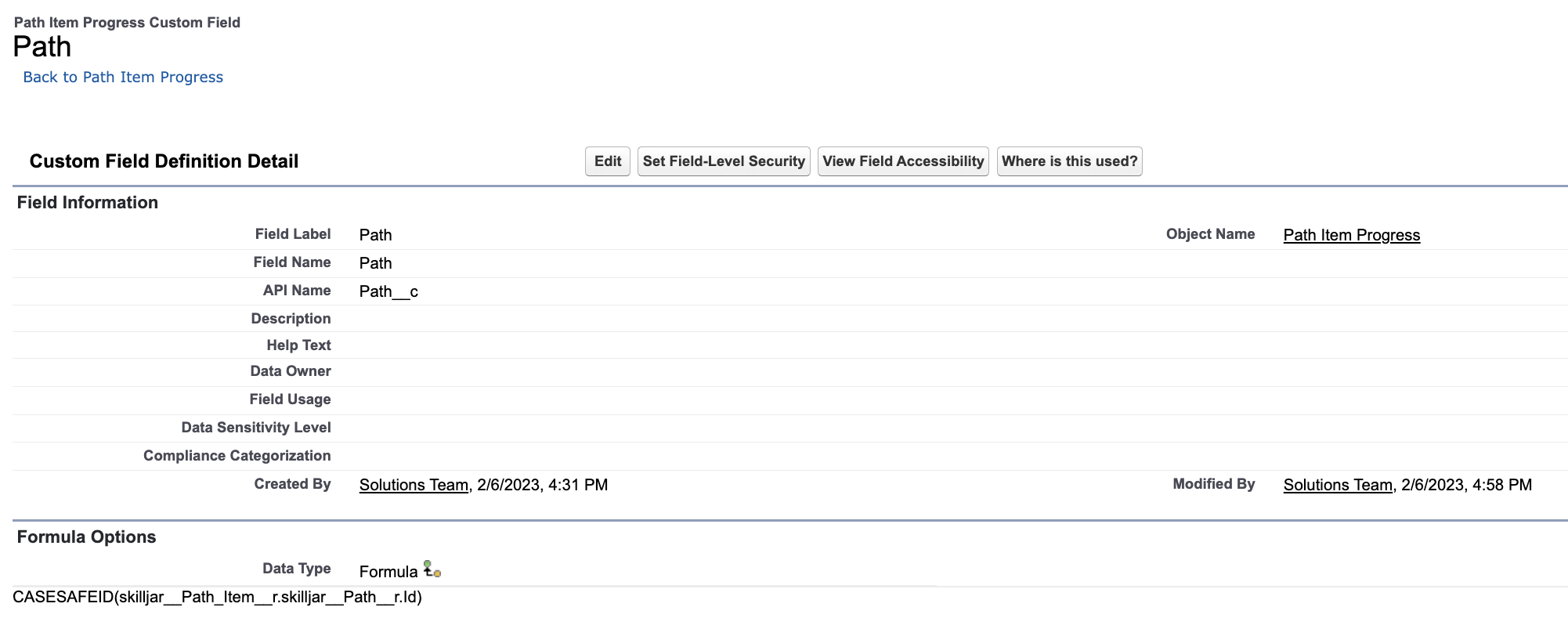Image resolution: width=1568 pixels, height=636 pixels.
Task: Click the formula icon beside Data Type
Action: click(x=432, y=569)
